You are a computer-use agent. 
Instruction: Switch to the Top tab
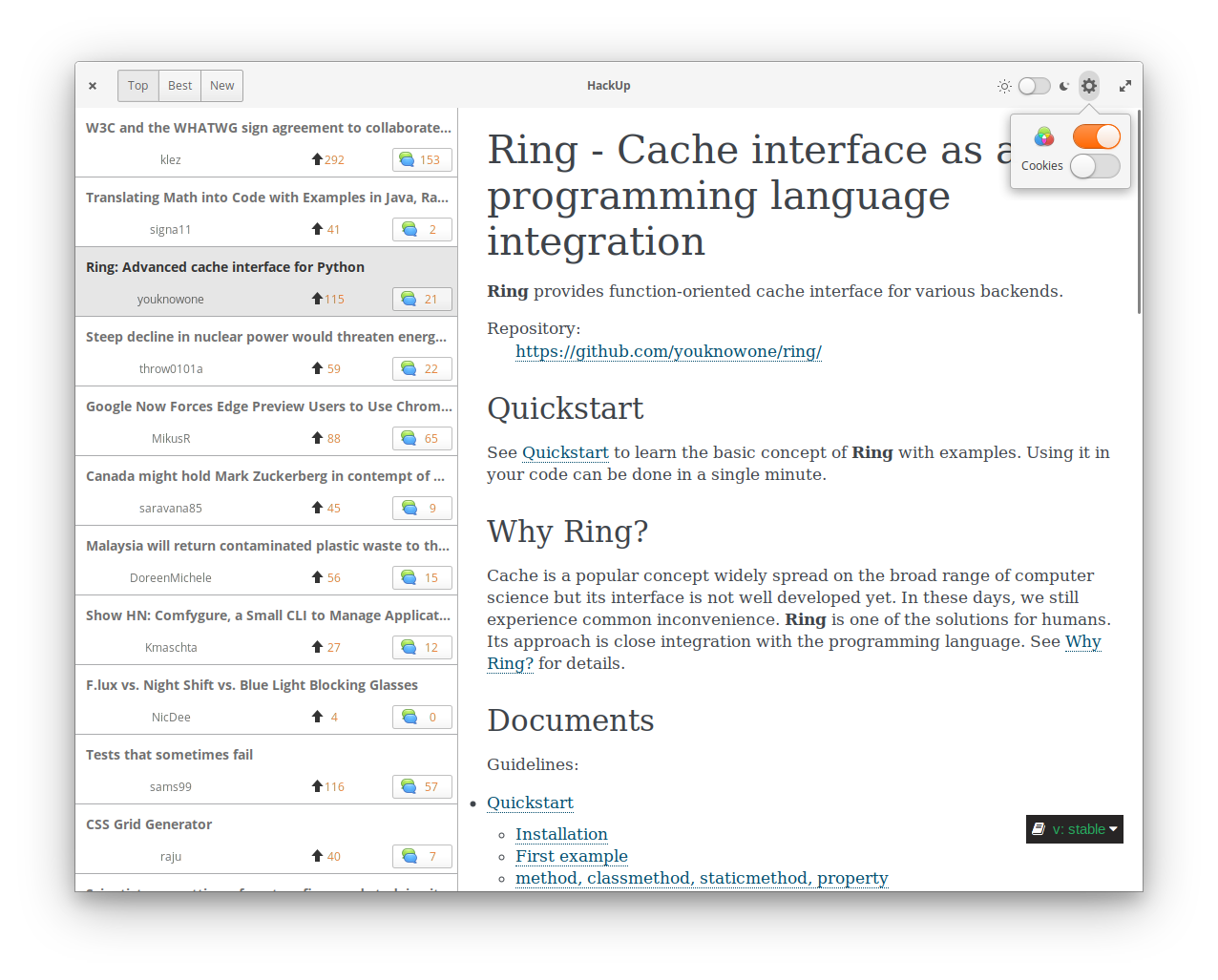tap(138, 86)
